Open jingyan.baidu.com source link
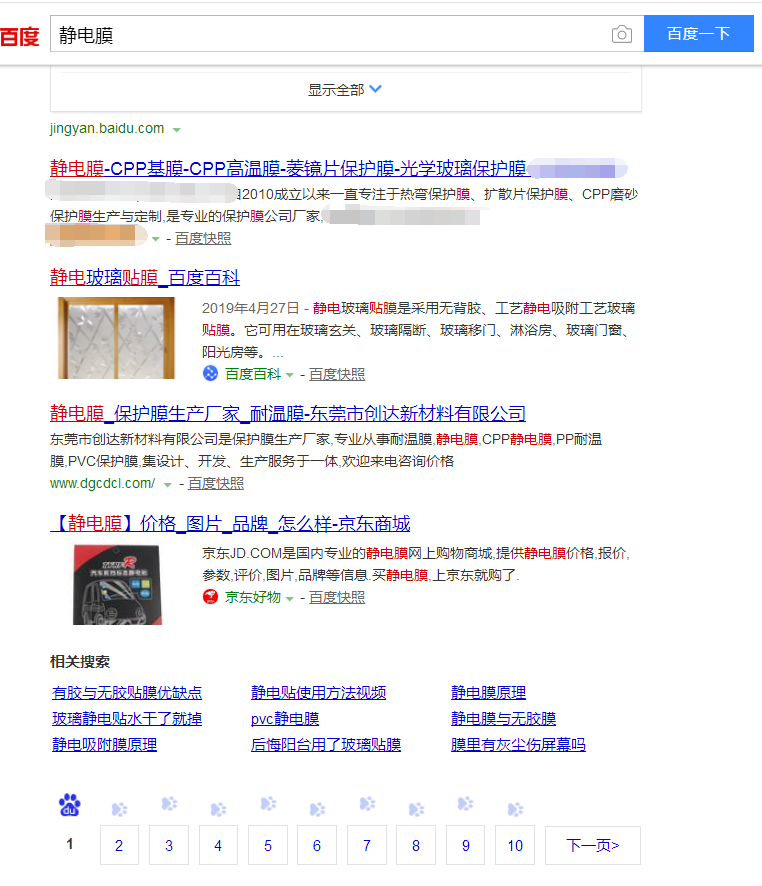 pyautogui.click(x=107, y=129)
